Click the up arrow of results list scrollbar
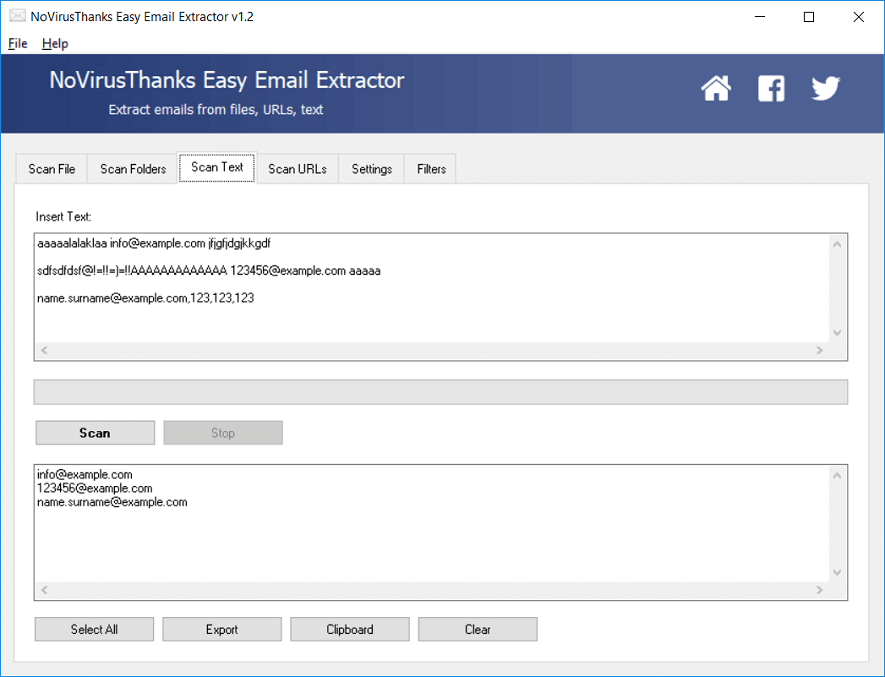 pyautogui.click(x=837, y=475)
